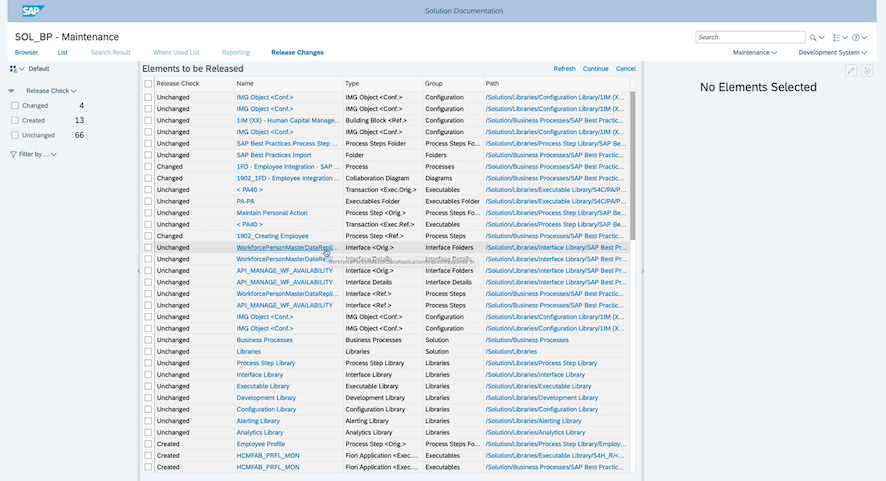Open the Development System dropdown

832,53
